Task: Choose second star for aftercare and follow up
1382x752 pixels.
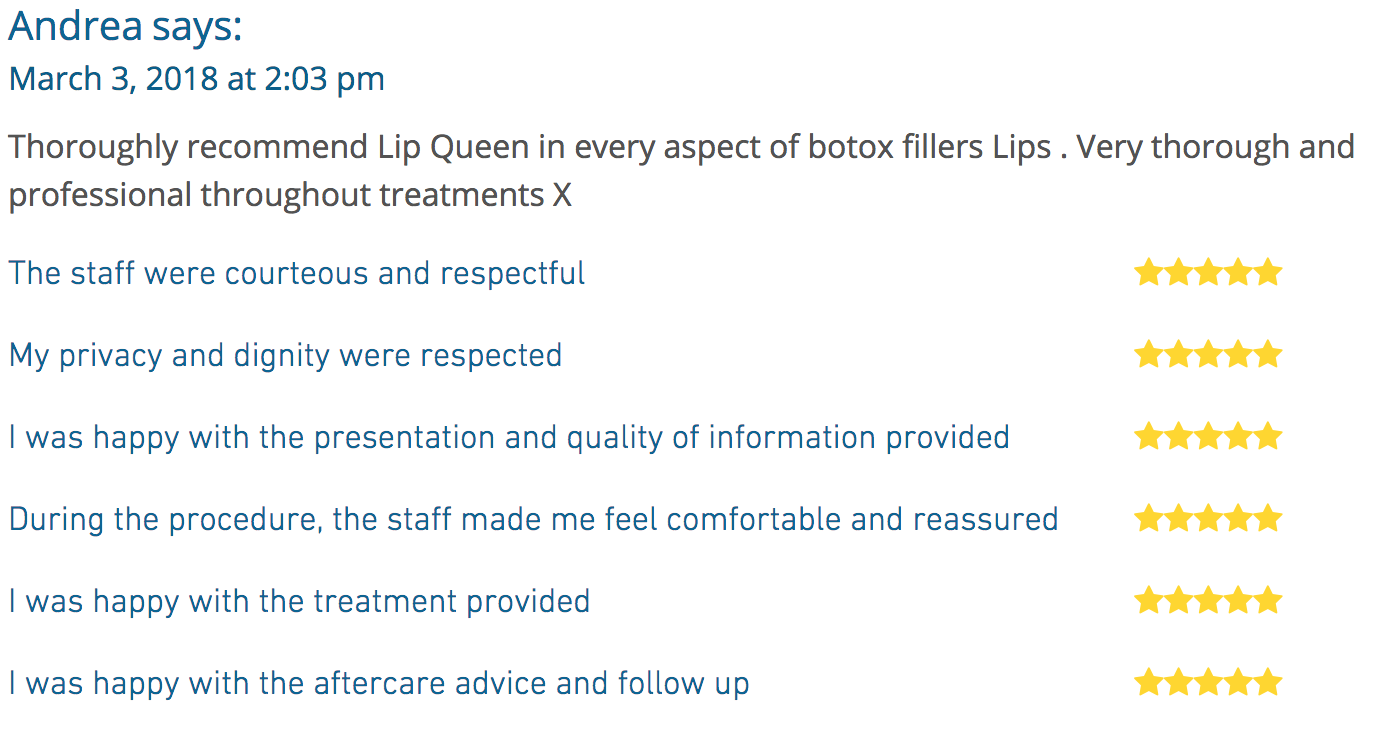Action: (x=1178, y=682)
